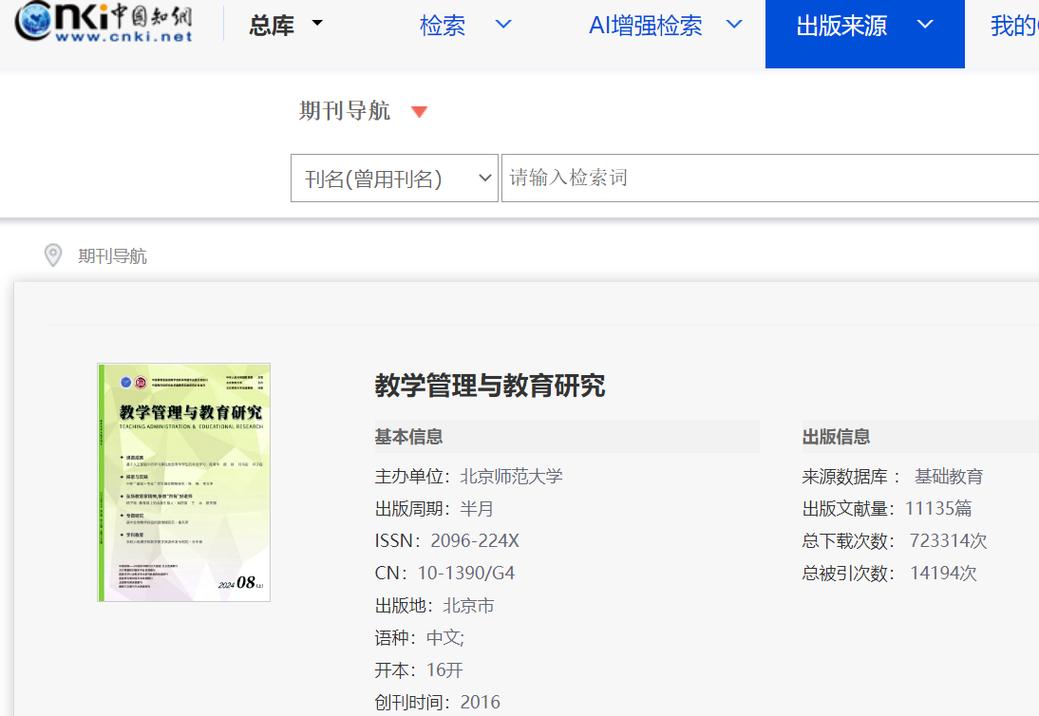Screen dimensions: 1039x716
Task: Click the journal title 教学管理与教育研究
Action: (x=487, y=386)
